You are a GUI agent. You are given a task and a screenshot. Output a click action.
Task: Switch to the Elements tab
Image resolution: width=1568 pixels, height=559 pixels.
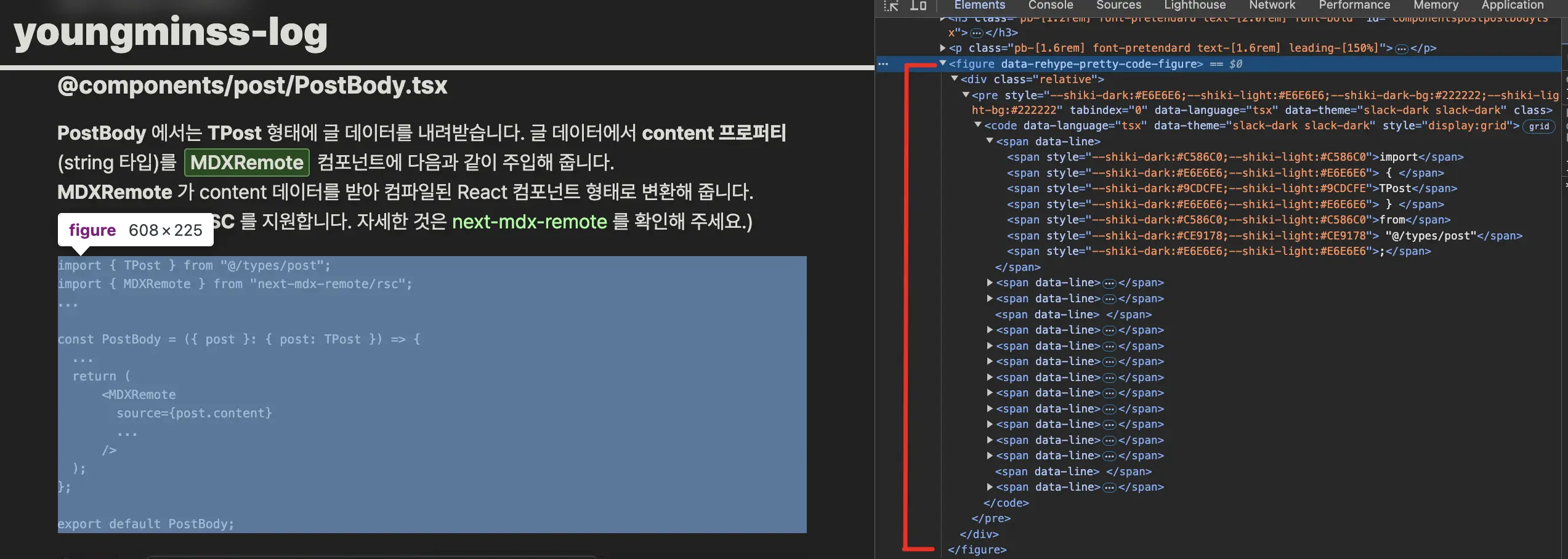[979, 5]
